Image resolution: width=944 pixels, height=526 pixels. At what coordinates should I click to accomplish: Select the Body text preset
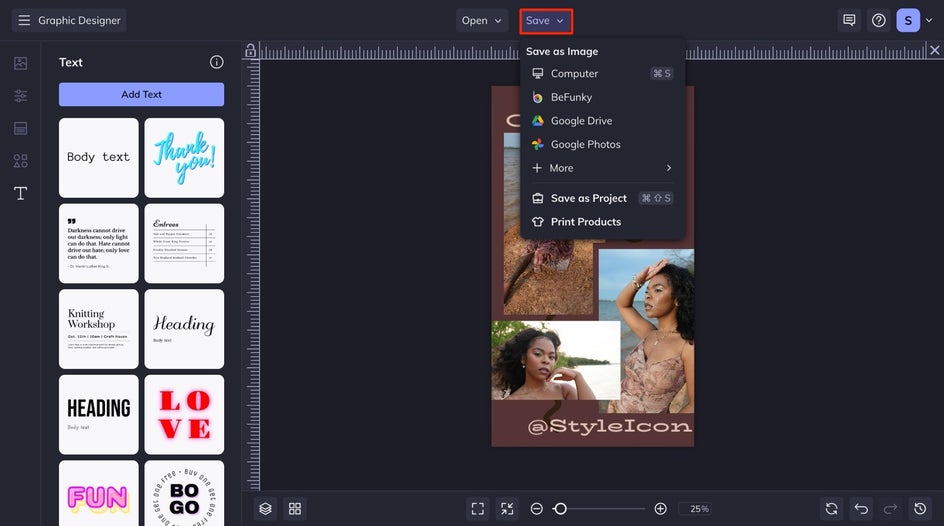coord(99,158)
